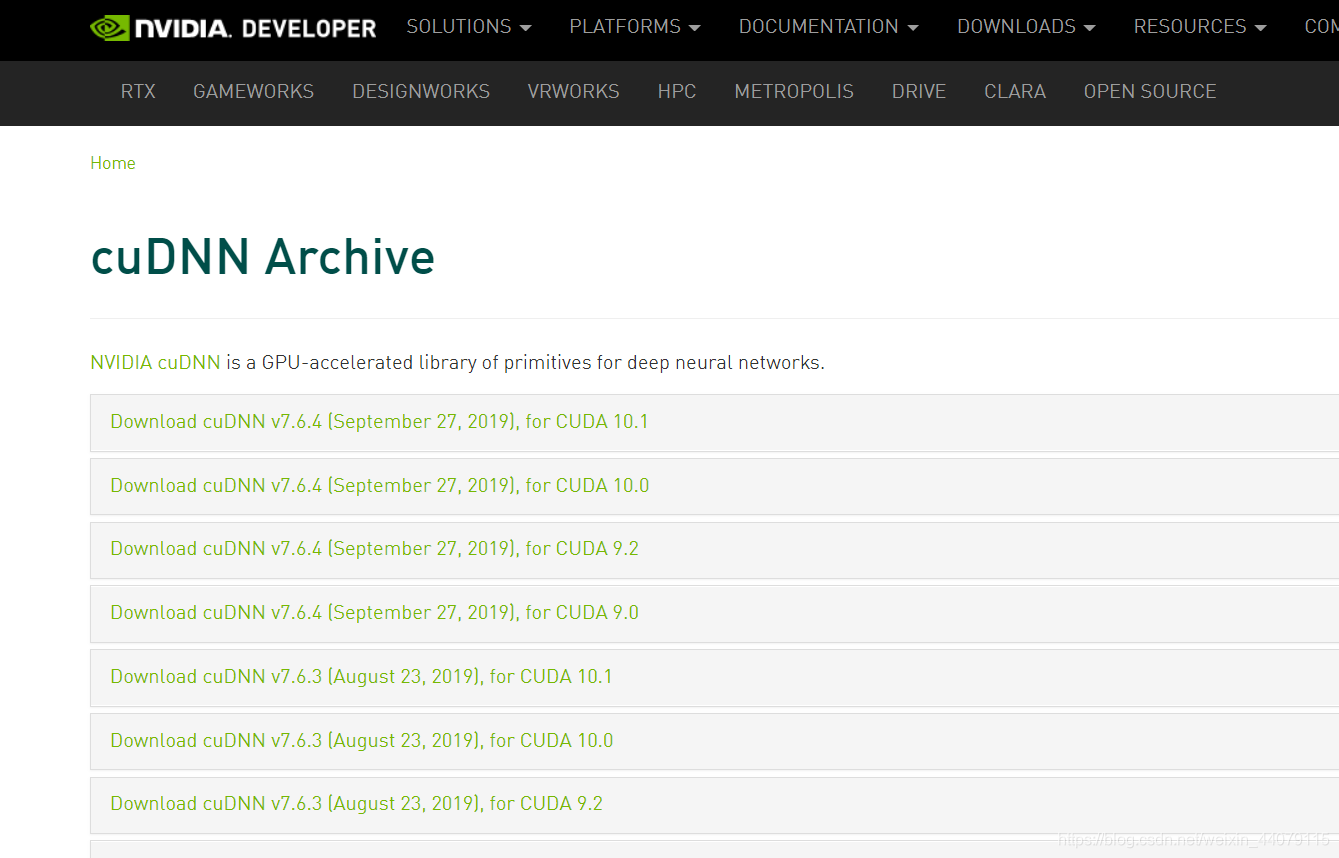Open the PLATFORMS dropdown menu
This screenshot has height=858, width=1339.
coord(635,27)
